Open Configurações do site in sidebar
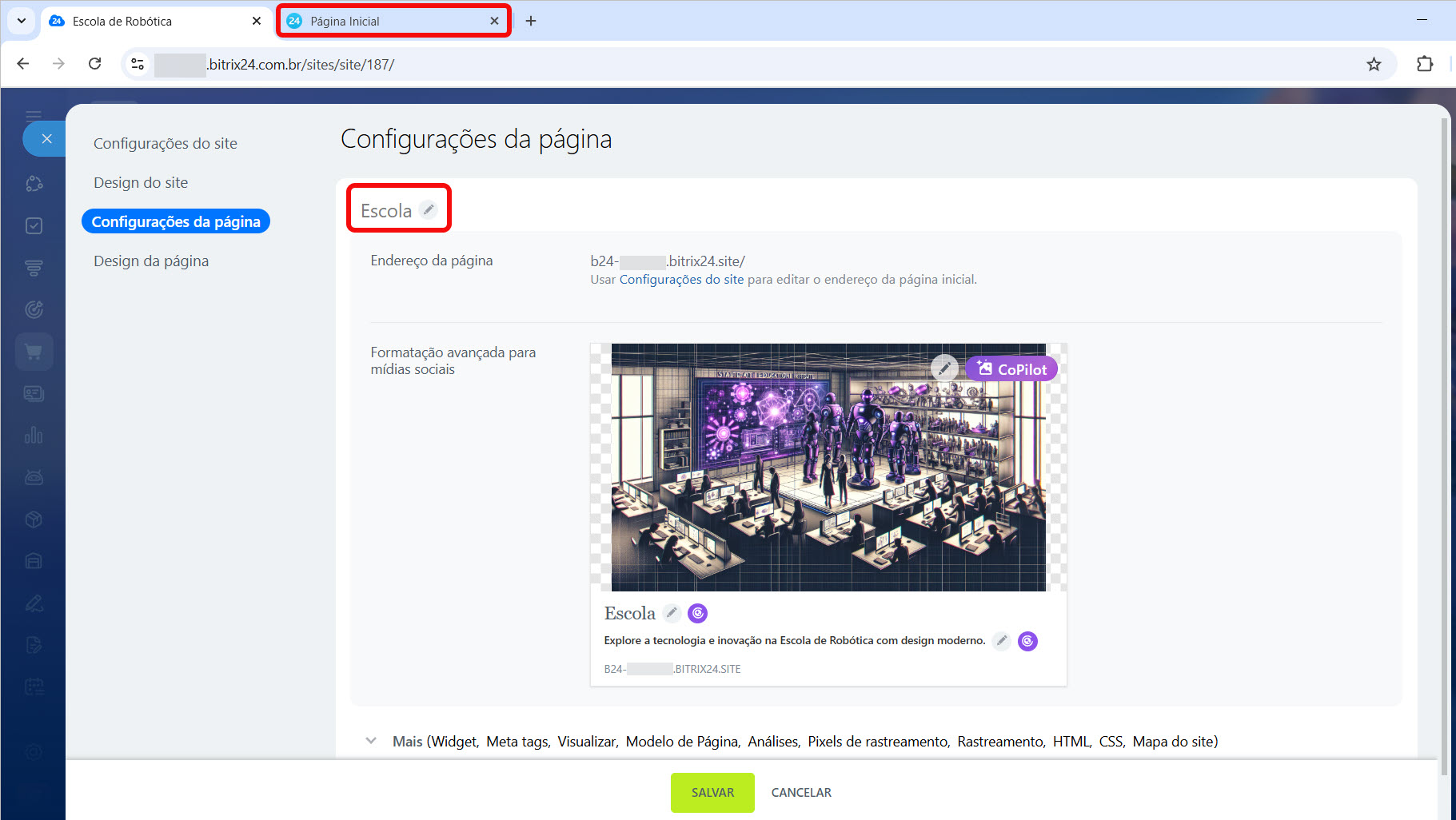 (166, 144)
